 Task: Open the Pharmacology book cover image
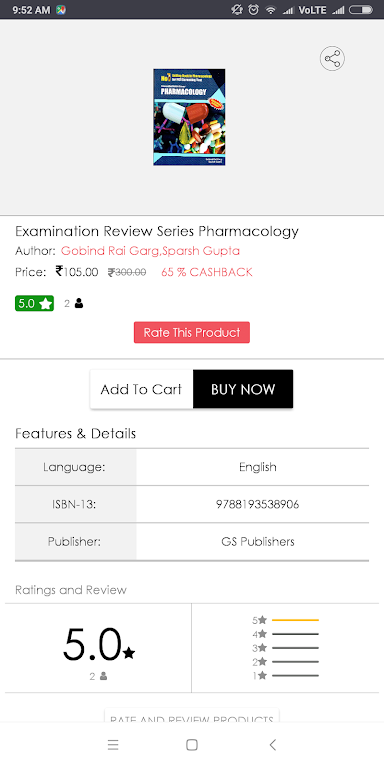click(189, 117)
